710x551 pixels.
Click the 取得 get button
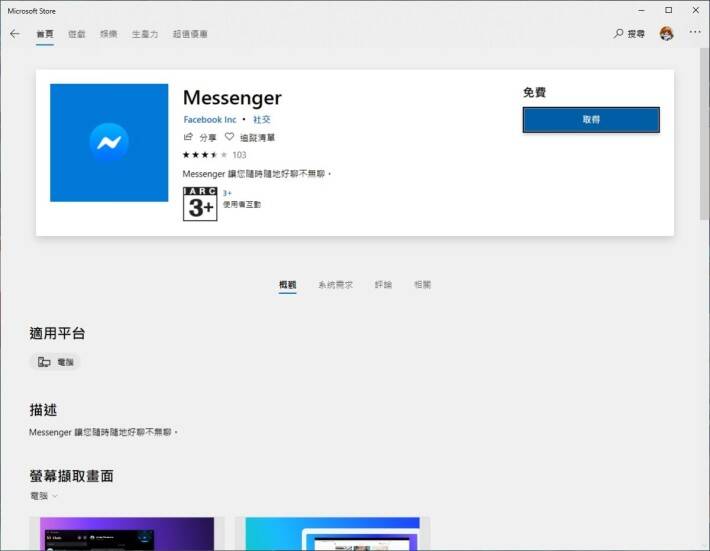pyautogui.click(x=591, y=120)
